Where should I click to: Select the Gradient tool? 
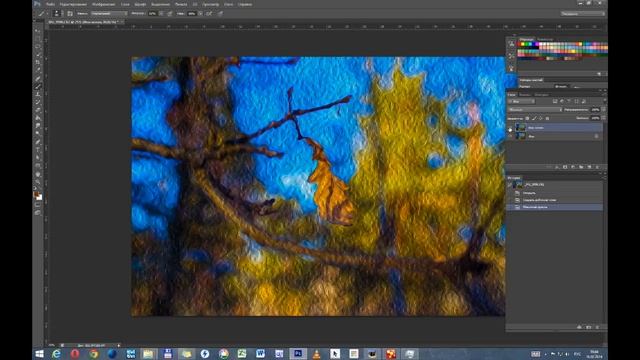tap(38, 118)
